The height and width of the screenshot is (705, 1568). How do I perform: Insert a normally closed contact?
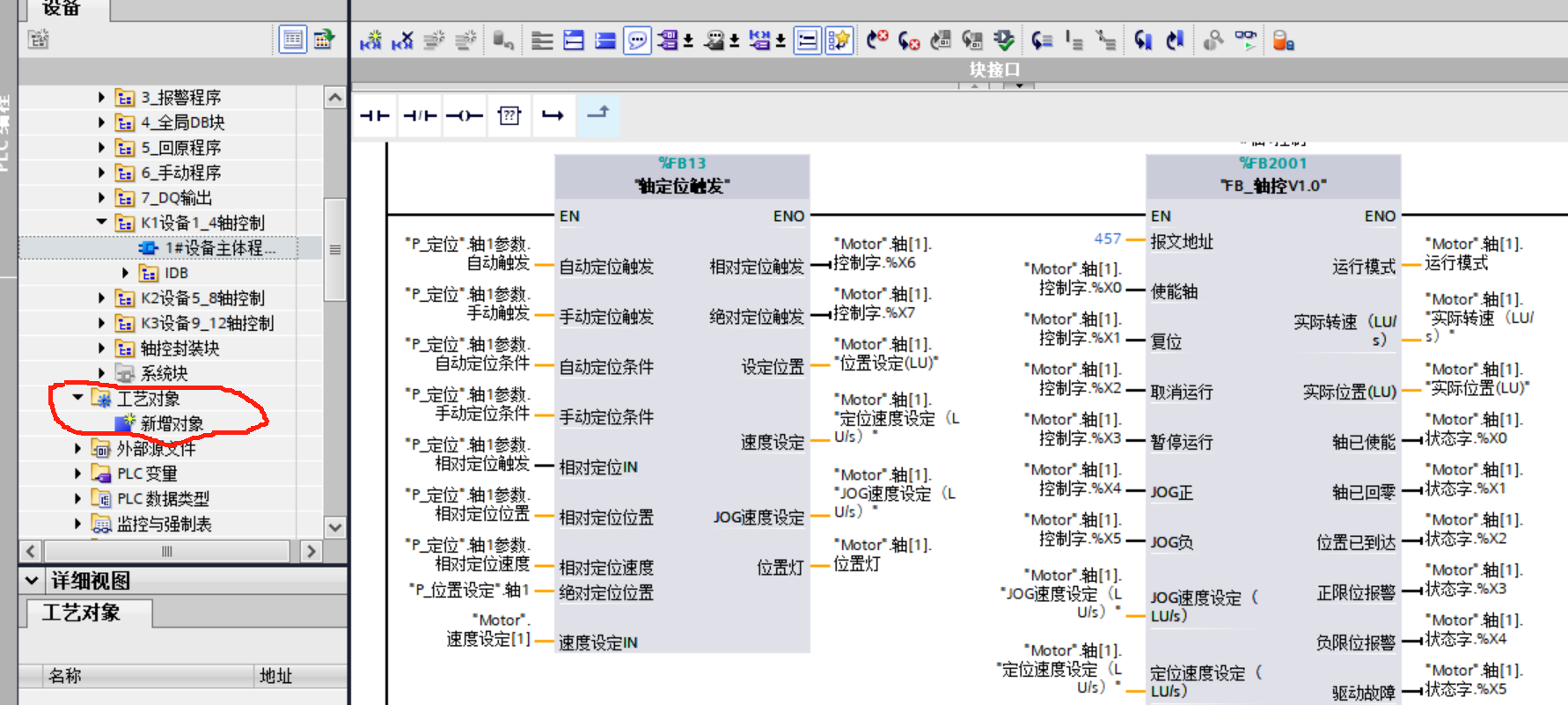[420, 115]
